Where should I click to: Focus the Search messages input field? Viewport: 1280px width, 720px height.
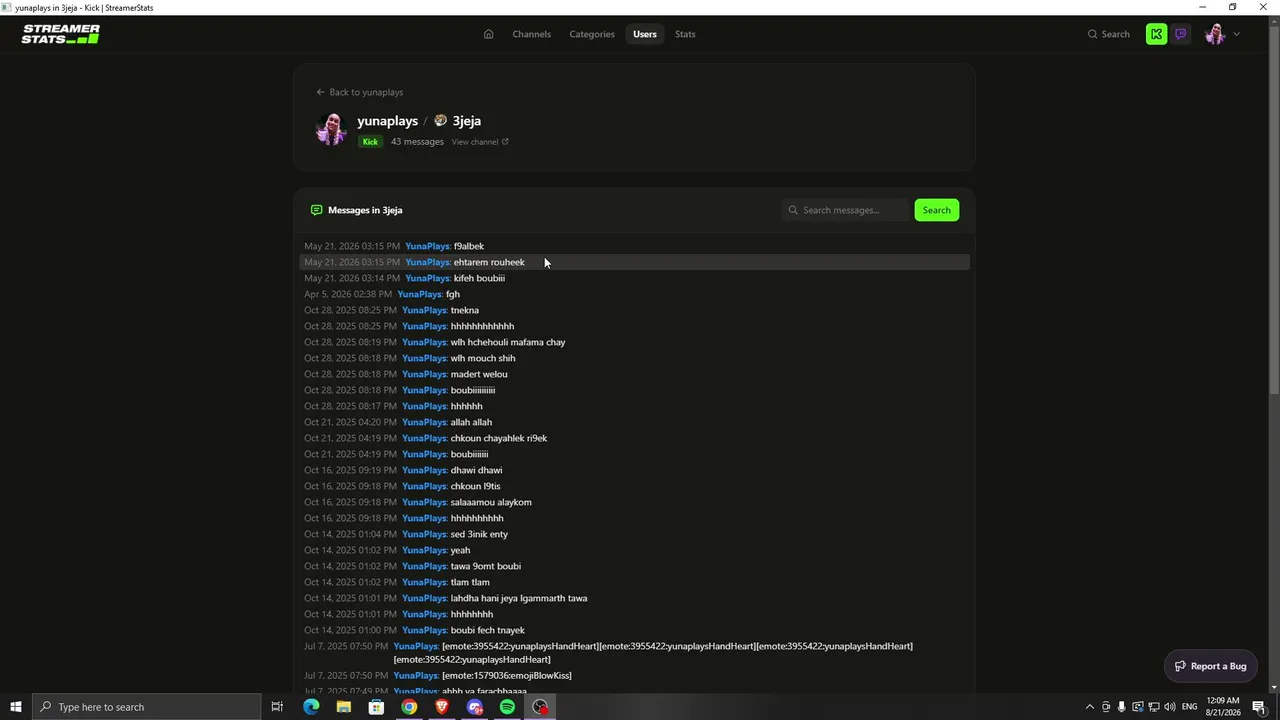click(x=847, y=210)
